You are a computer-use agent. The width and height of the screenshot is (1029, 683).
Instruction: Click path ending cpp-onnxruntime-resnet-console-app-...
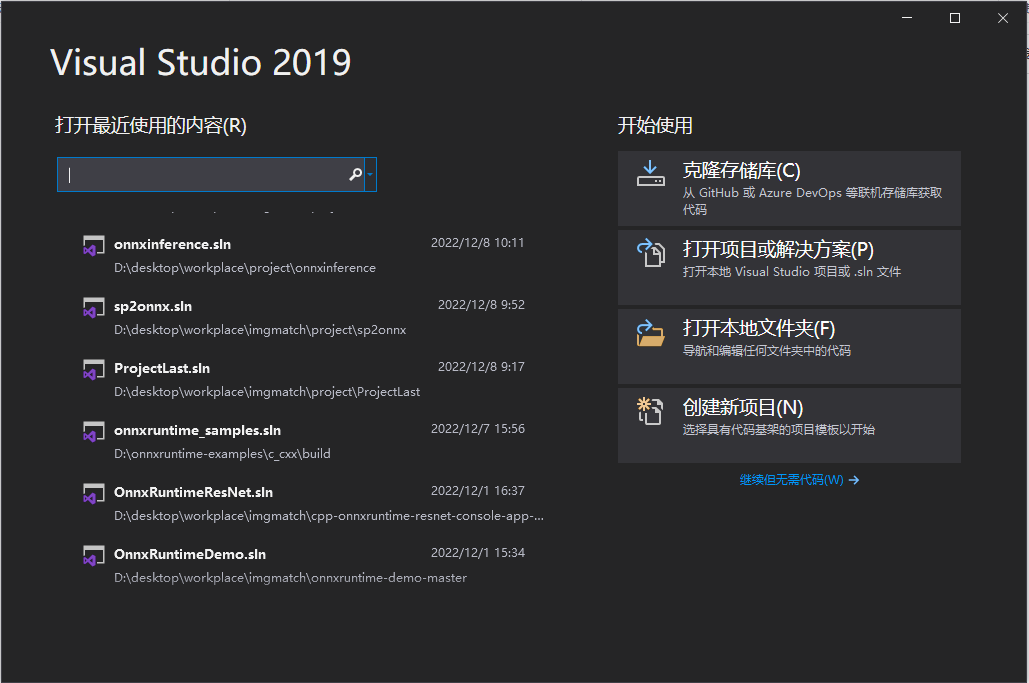[329, 516]
